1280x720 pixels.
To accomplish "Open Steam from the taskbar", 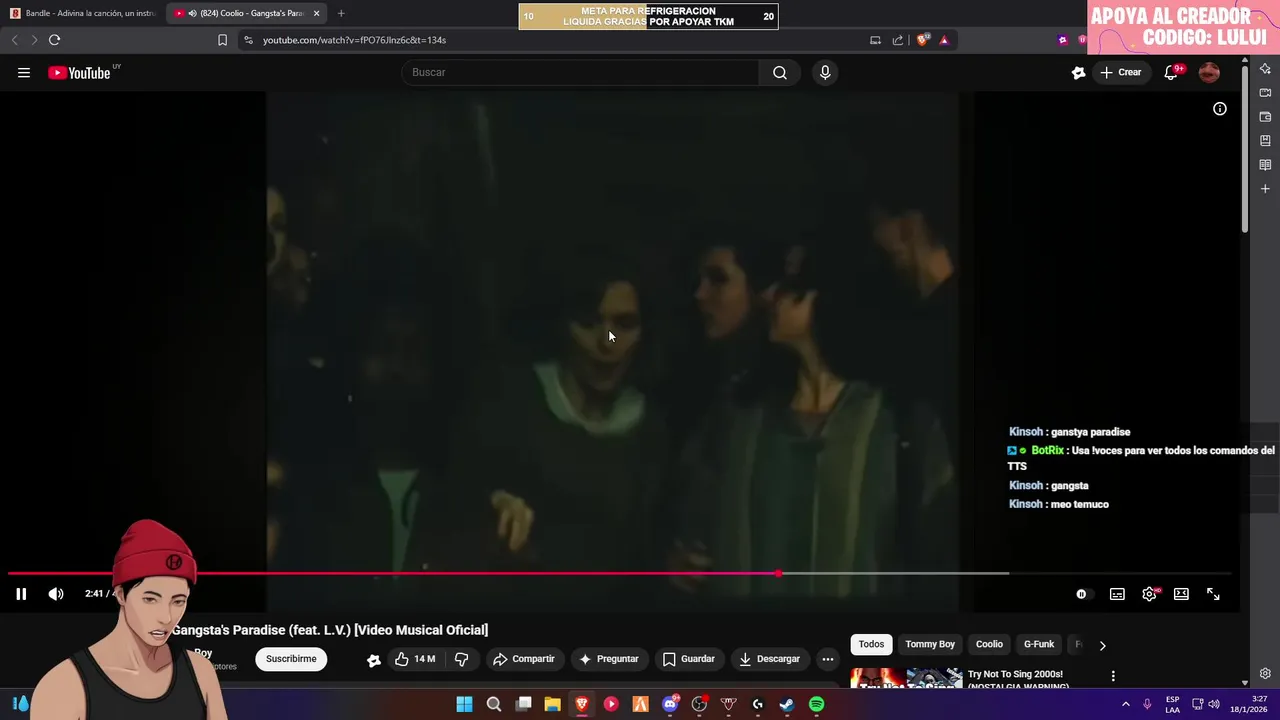I will (787, 705).
